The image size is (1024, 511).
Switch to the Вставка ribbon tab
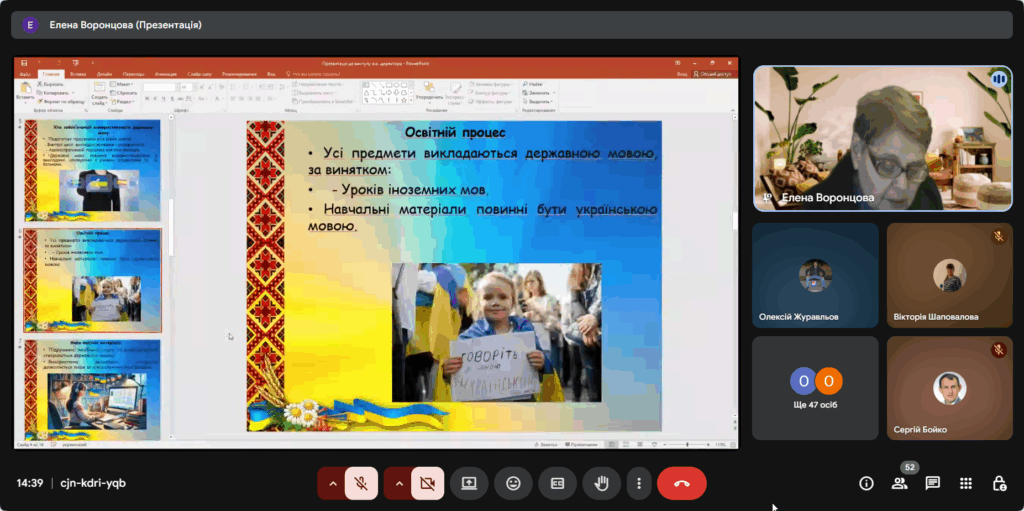coord(78,74)
